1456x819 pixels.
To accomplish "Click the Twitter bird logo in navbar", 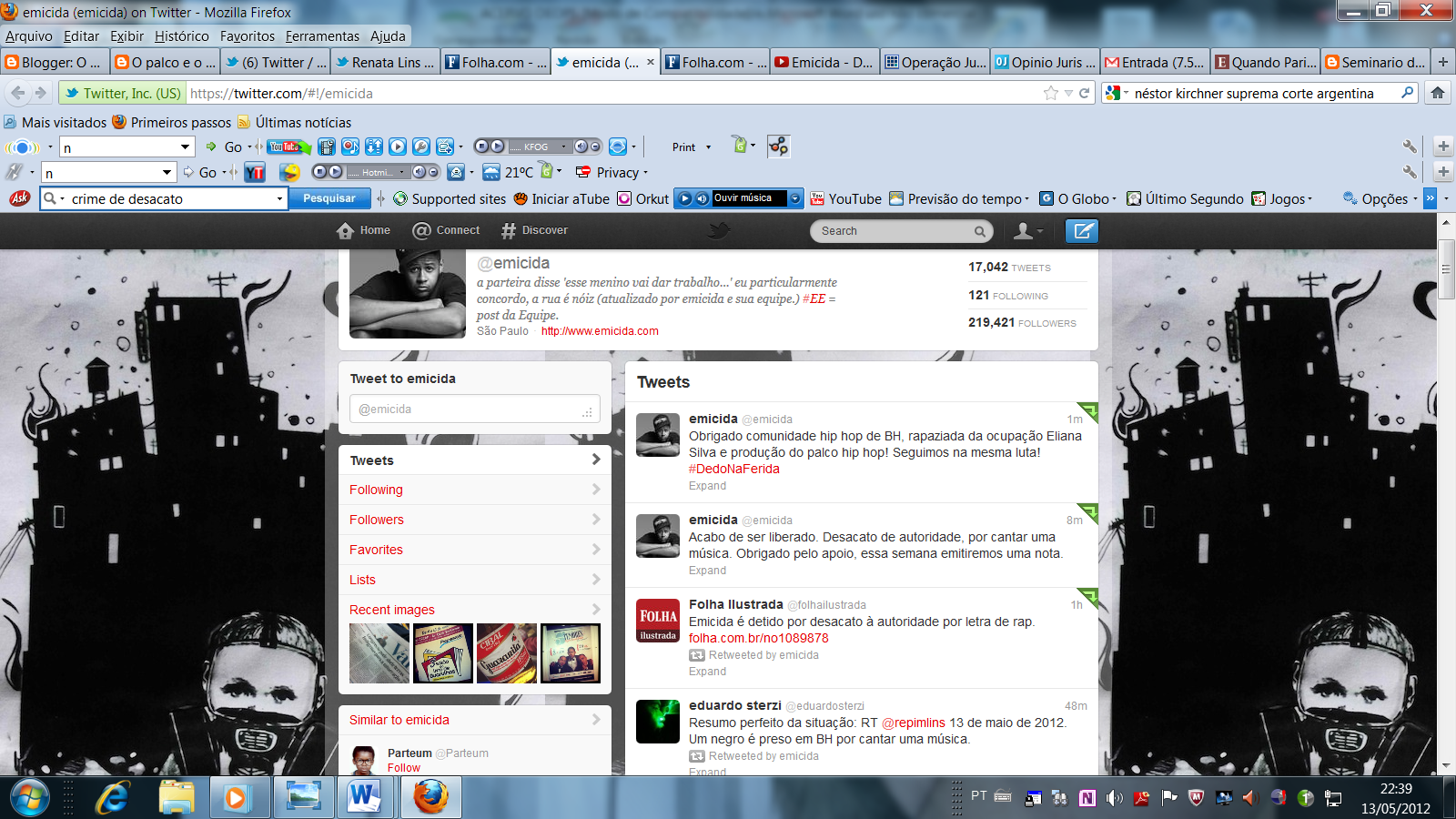I will 719,230.
